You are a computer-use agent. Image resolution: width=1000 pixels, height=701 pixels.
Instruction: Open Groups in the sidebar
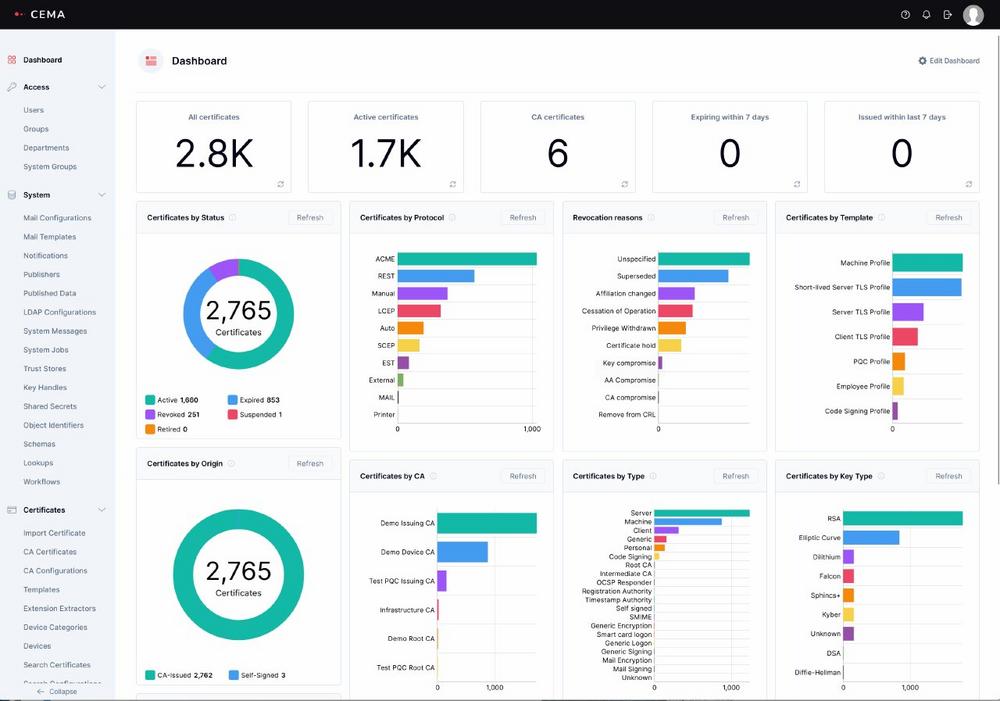36,129
